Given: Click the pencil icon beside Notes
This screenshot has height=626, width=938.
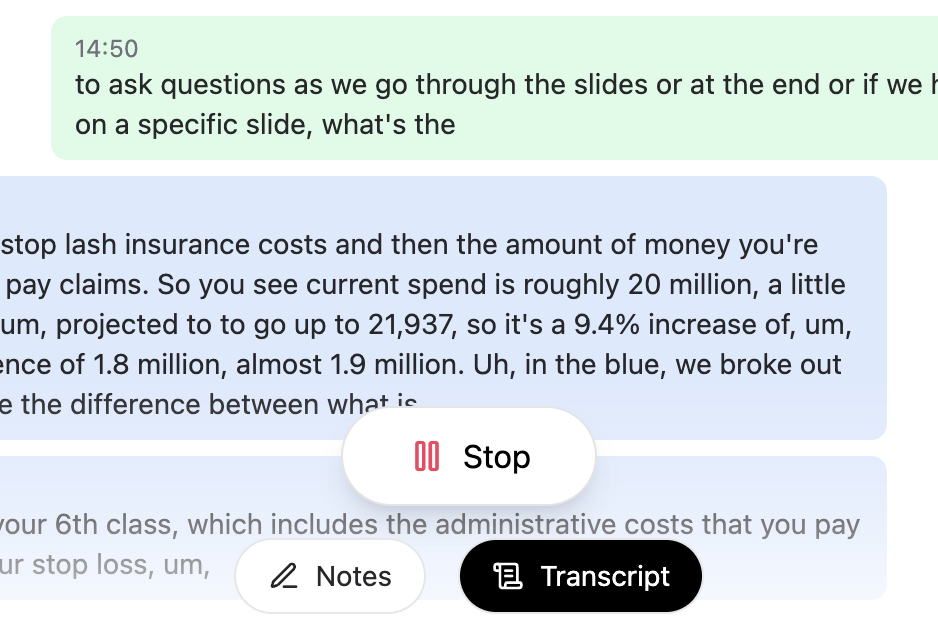Looking at the screenshot, I should point(285,576).
